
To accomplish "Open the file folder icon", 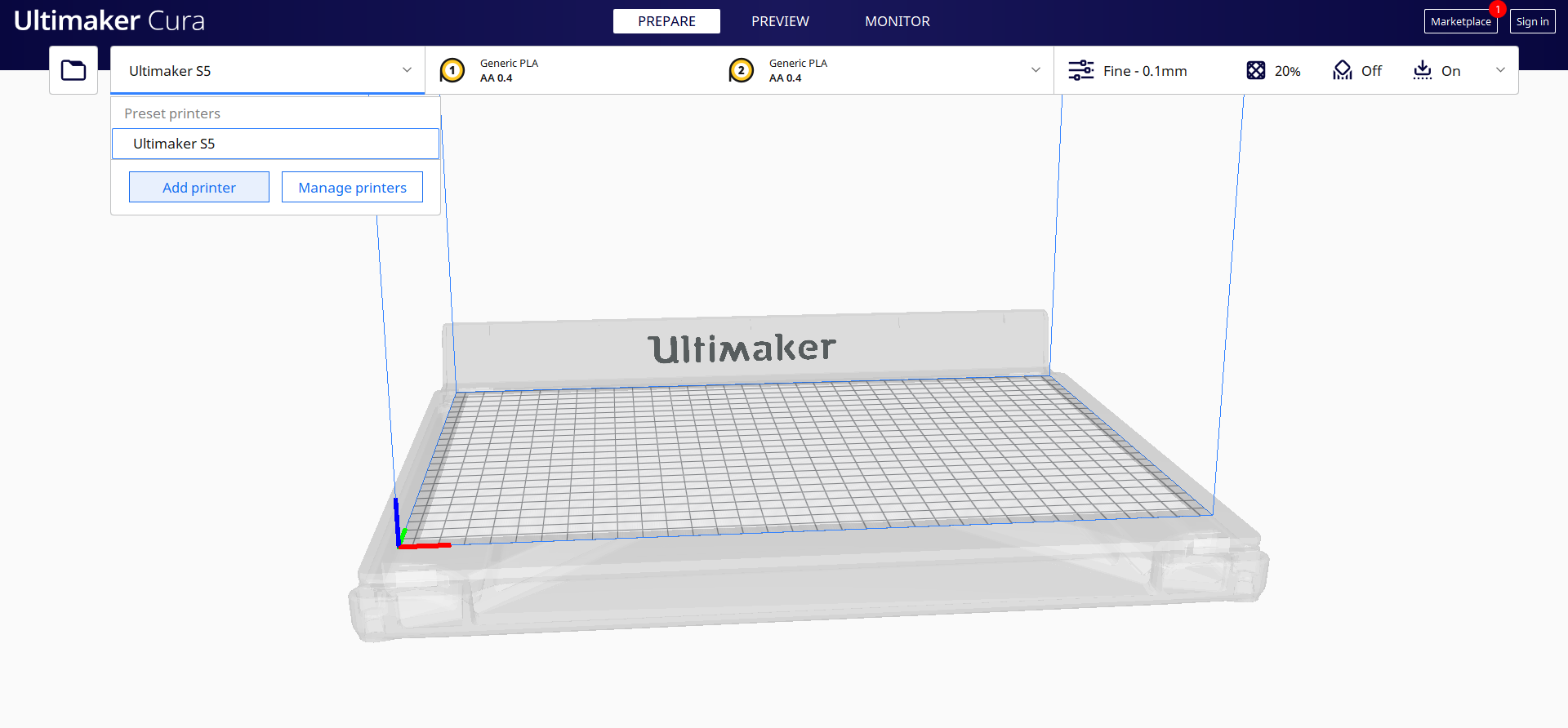I will [x=73, y=70].
